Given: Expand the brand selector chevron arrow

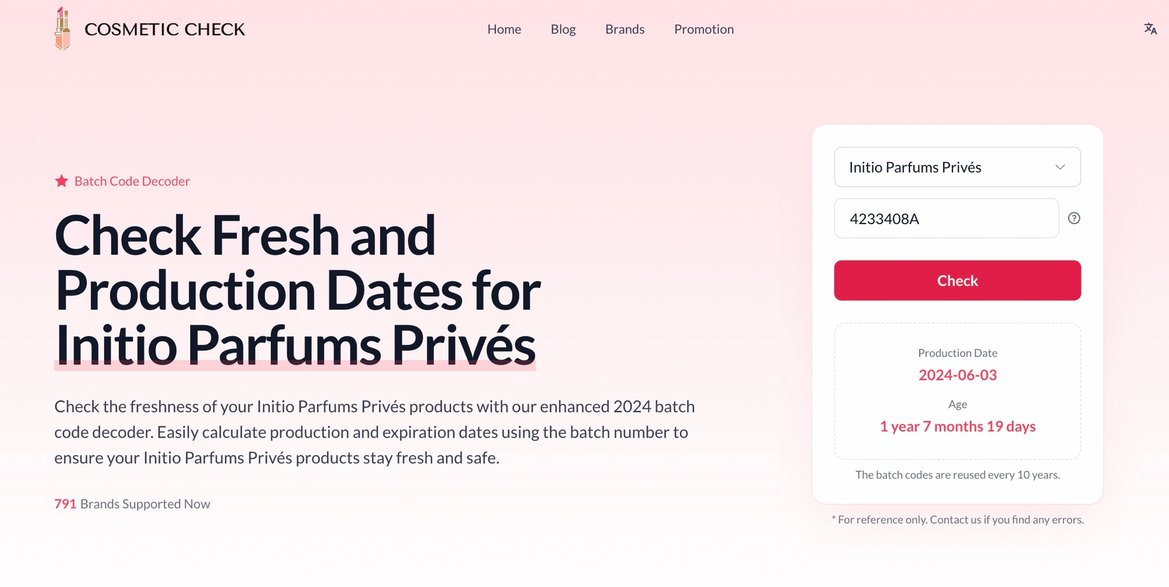Looking at the screenshot, I should (1060, 167).
